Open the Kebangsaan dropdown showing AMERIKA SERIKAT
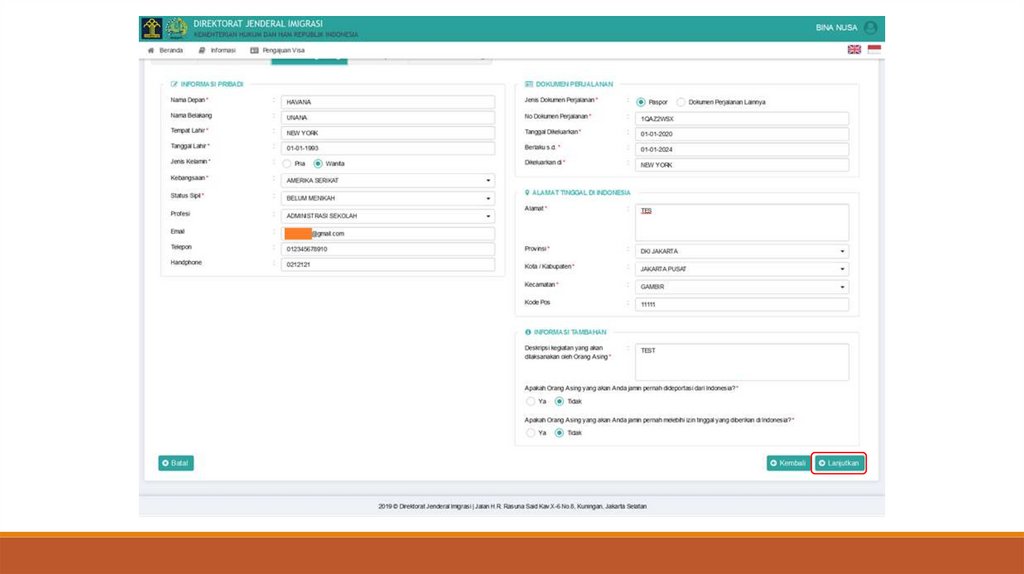 coord(388,180)
